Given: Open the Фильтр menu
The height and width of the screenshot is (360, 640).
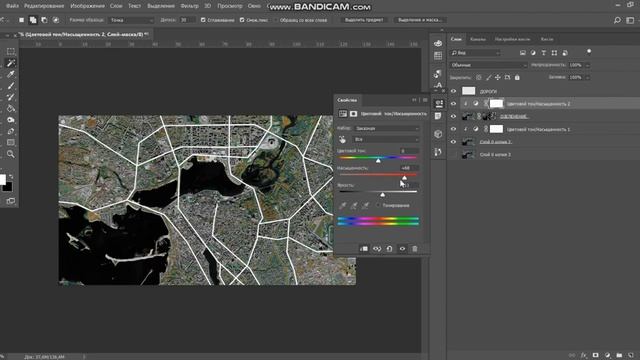Looking at the screenshot, I should coord(189,6).
